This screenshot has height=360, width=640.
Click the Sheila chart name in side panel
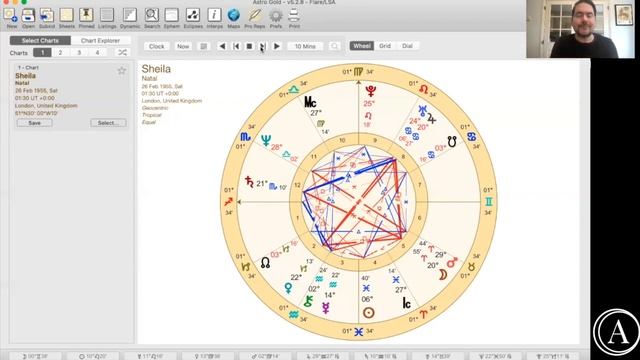click(x=25, y=76)
